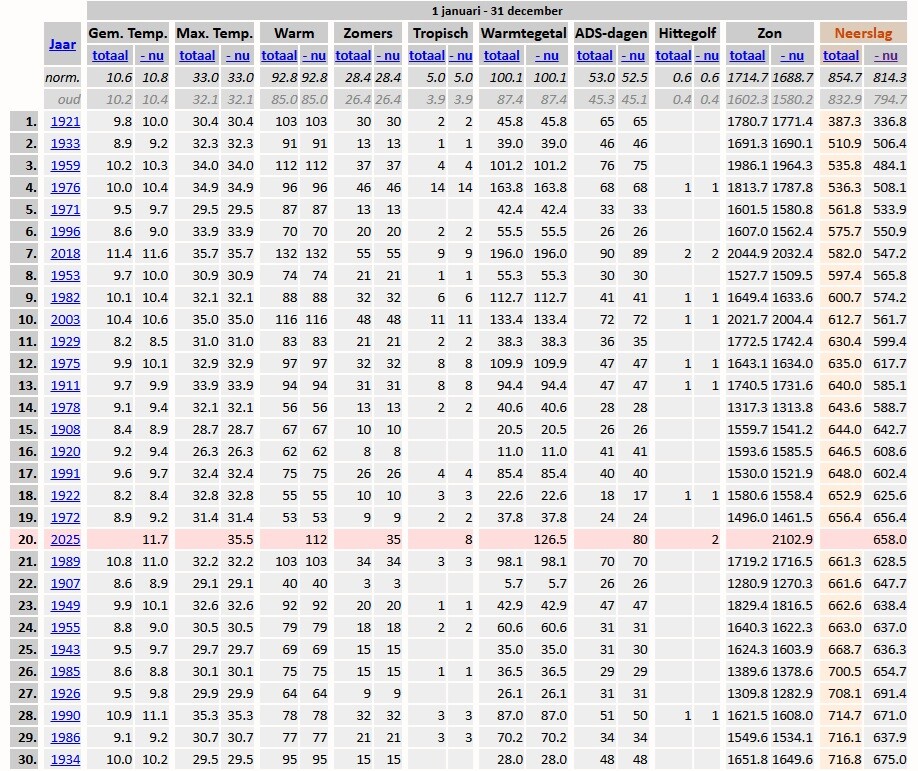Image resolution: width=918 pixels, height=771 pixels.
Task: Sort by totaal under Hittegolf
Action: click(x=673, y=55)
